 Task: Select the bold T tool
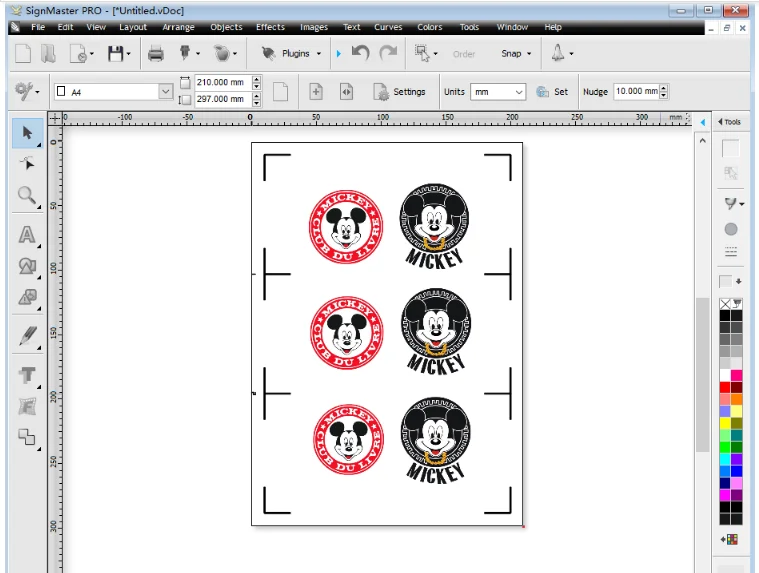coord(27,375)
